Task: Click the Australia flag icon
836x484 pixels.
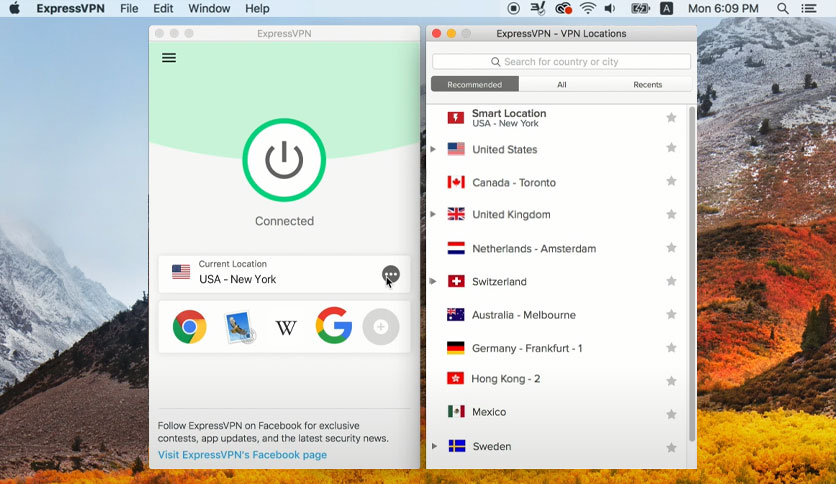Action: [x=456, y=314]
